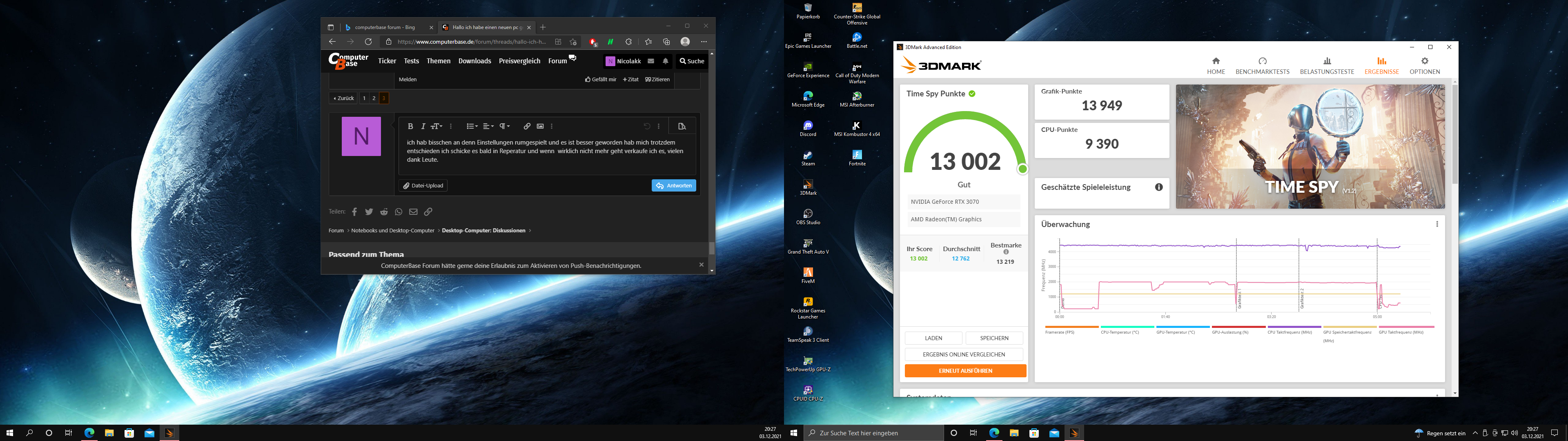Open the text size dropdown in editor

(437, 126)
